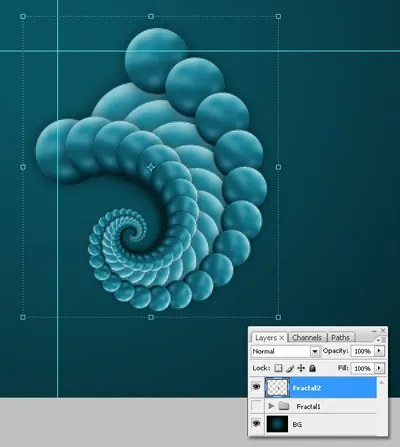Switch to the Channels tab
This screenshot has height=447, width=400.
click(307, 338)
